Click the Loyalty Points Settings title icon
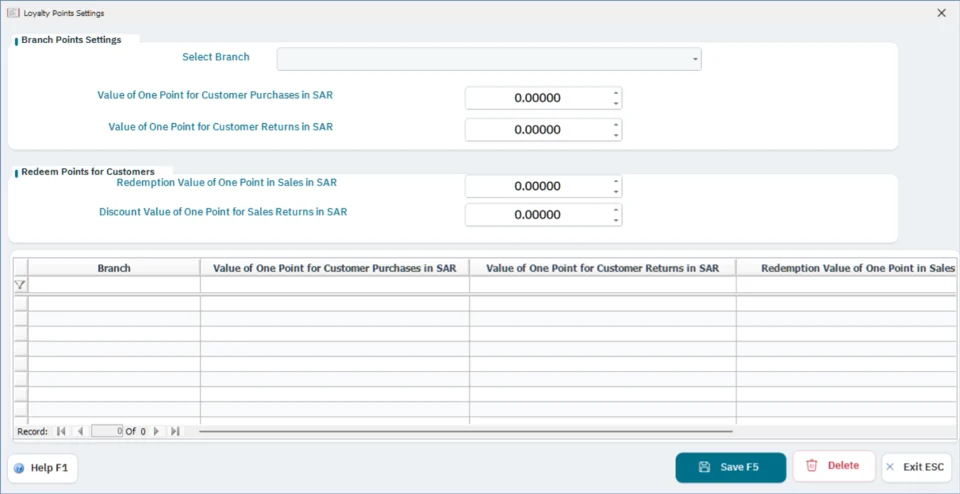Viewport: 960px width, 494px height. click(12, 13)
